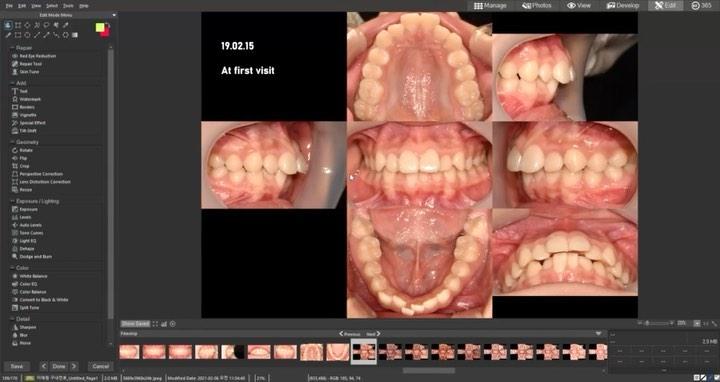Click the yellow-green foreground color swatch

coord(100,27)
